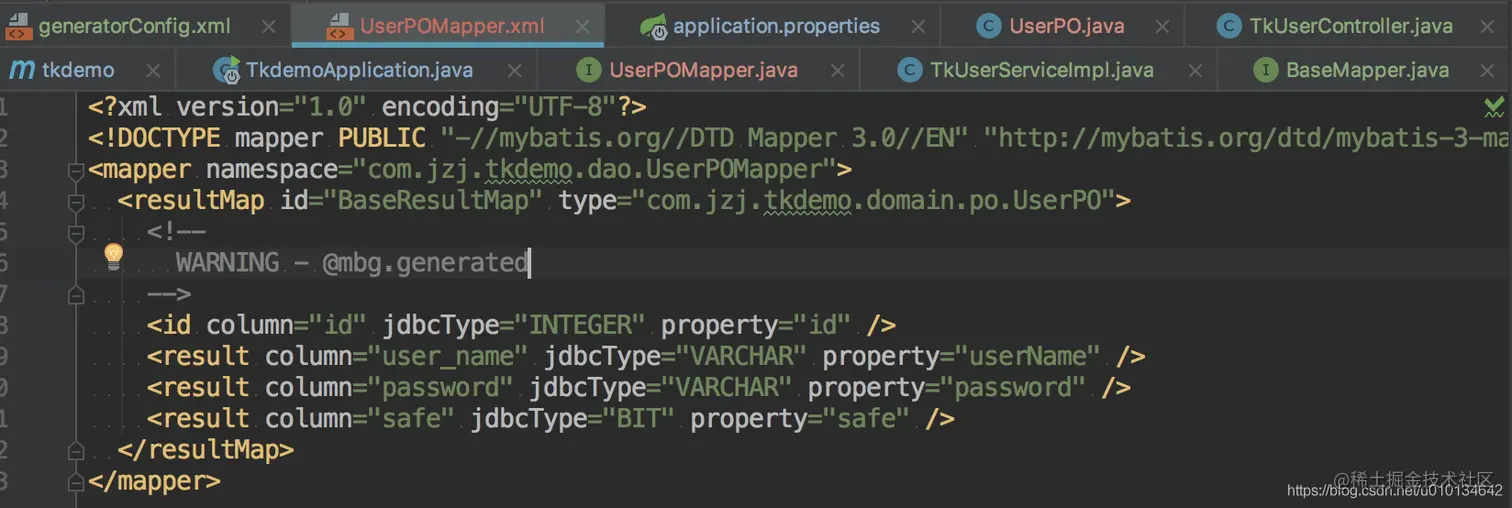
Task: Click the lightbulb intention icon beside WARNING line
Action: [x=114, y=257]
